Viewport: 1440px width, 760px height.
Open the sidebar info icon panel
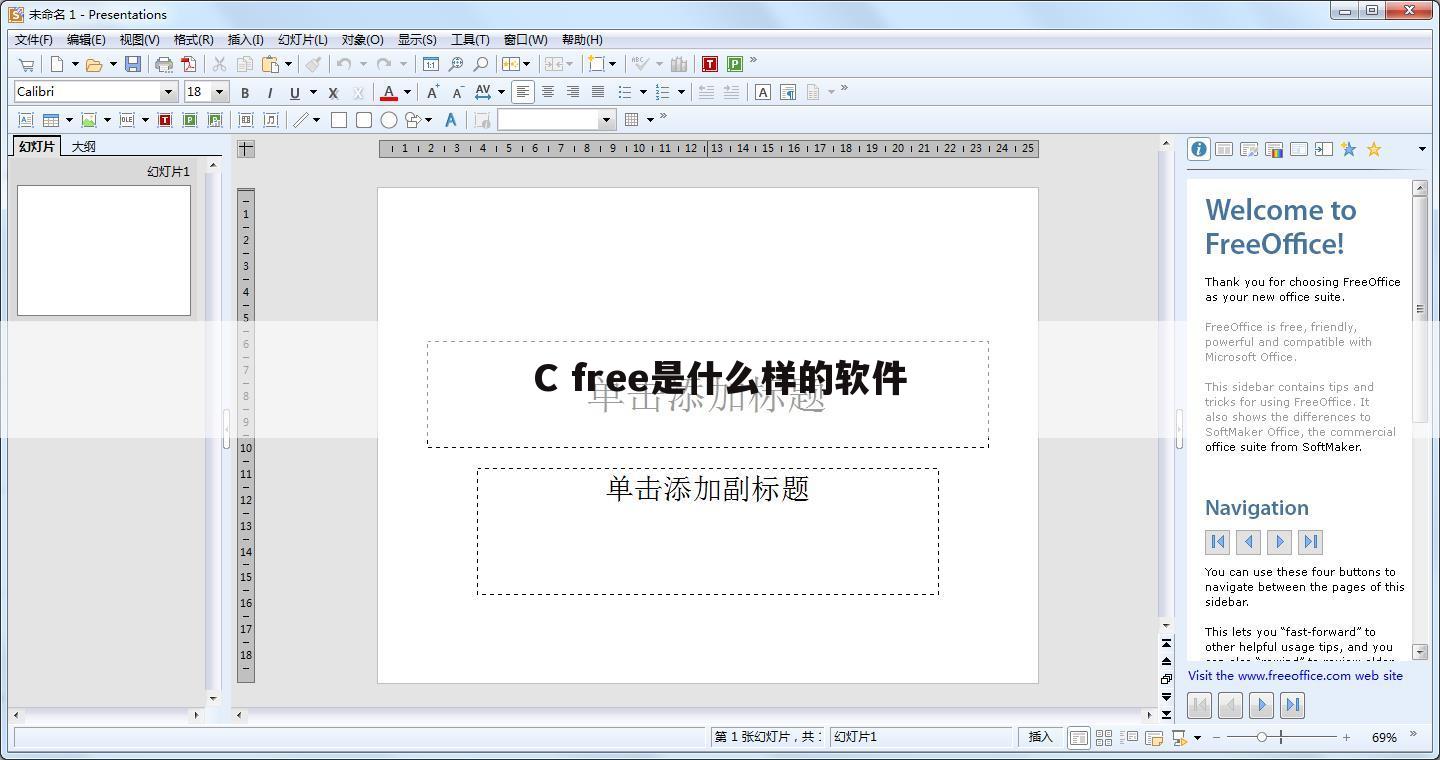coord(1198,149)
